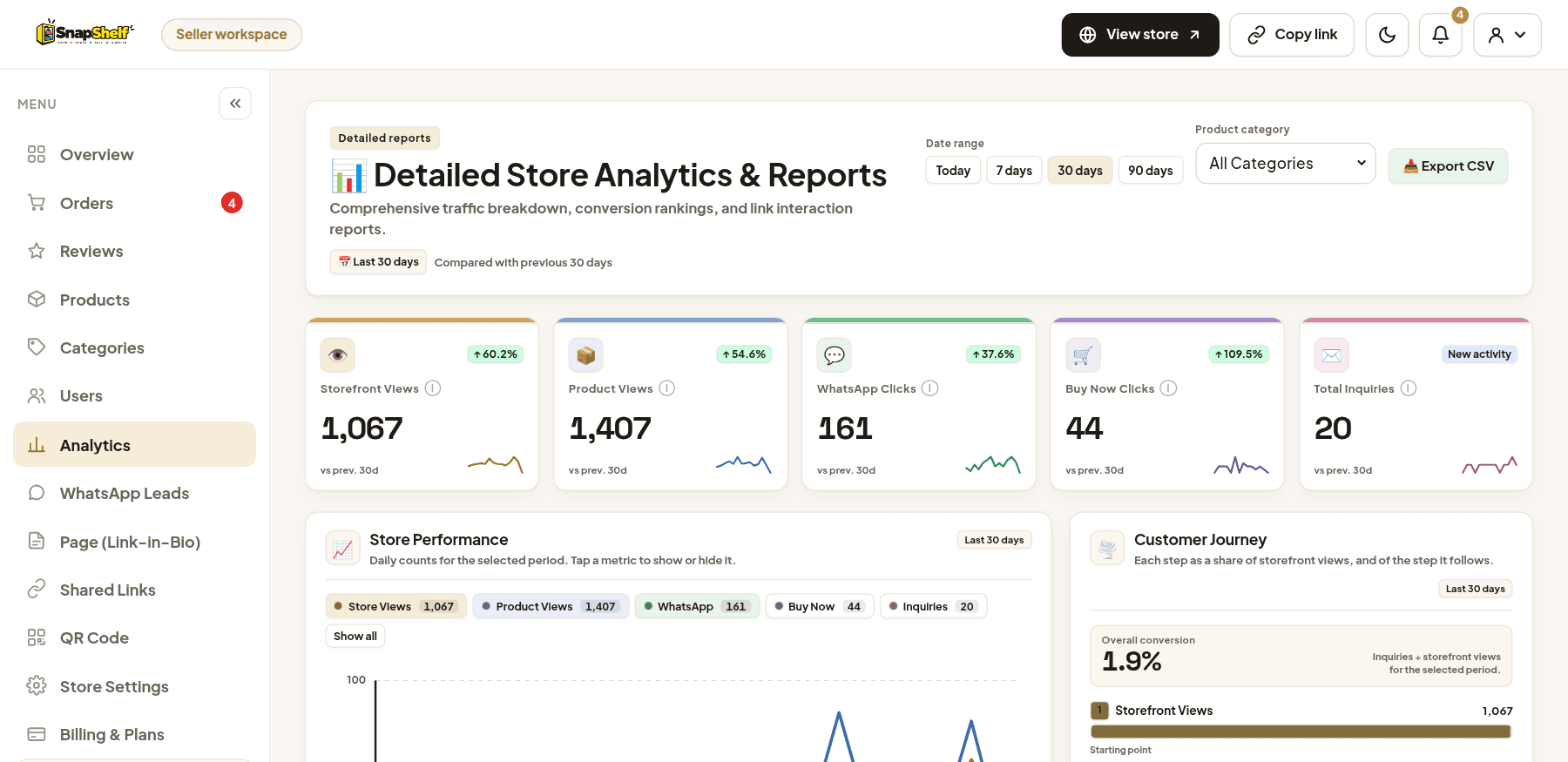The height and width of the screenshot is (762, 1568).
Task: Toggle Store Views metric on chart
Action: [x=396, y=606]
